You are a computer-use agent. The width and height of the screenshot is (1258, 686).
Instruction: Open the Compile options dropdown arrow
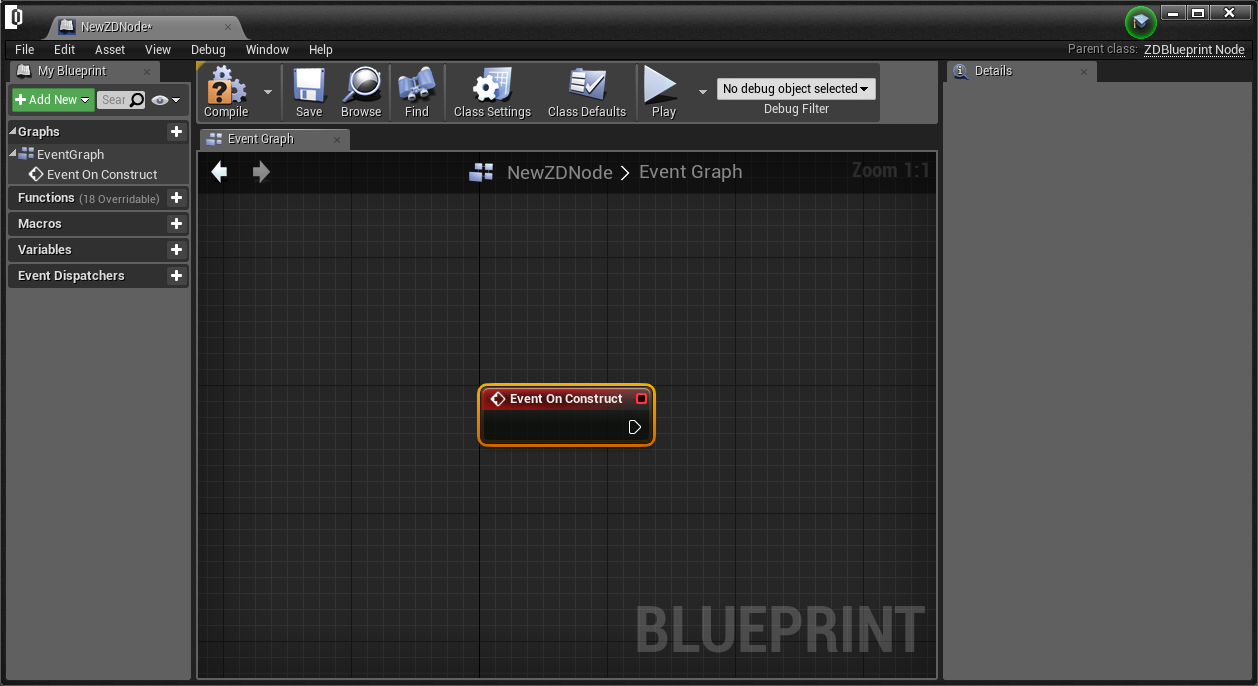click(268, 91)
